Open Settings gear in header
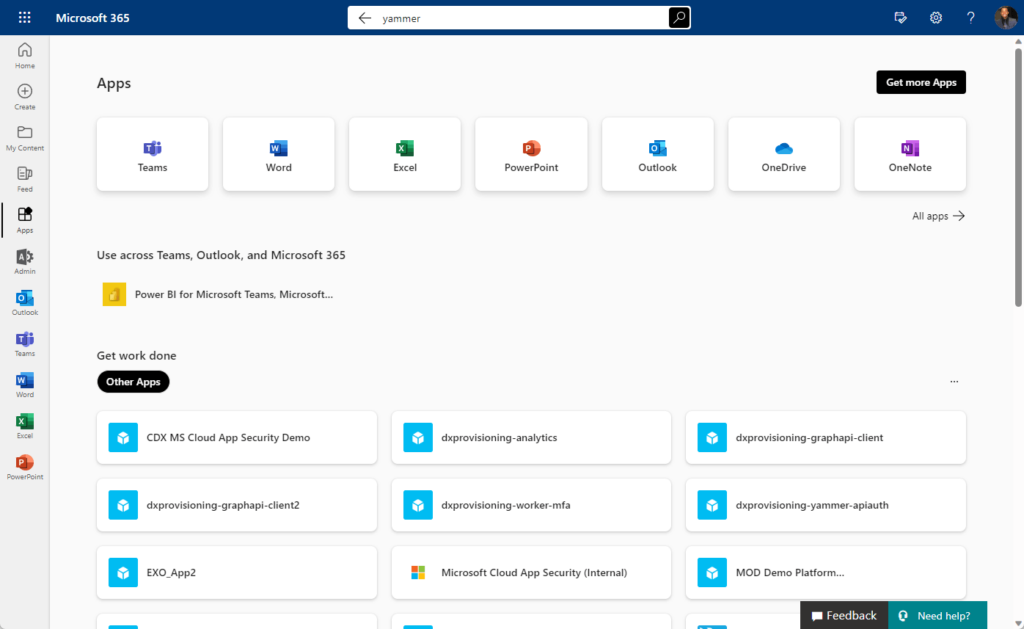 pyautogui.click(x=935, y=18)
